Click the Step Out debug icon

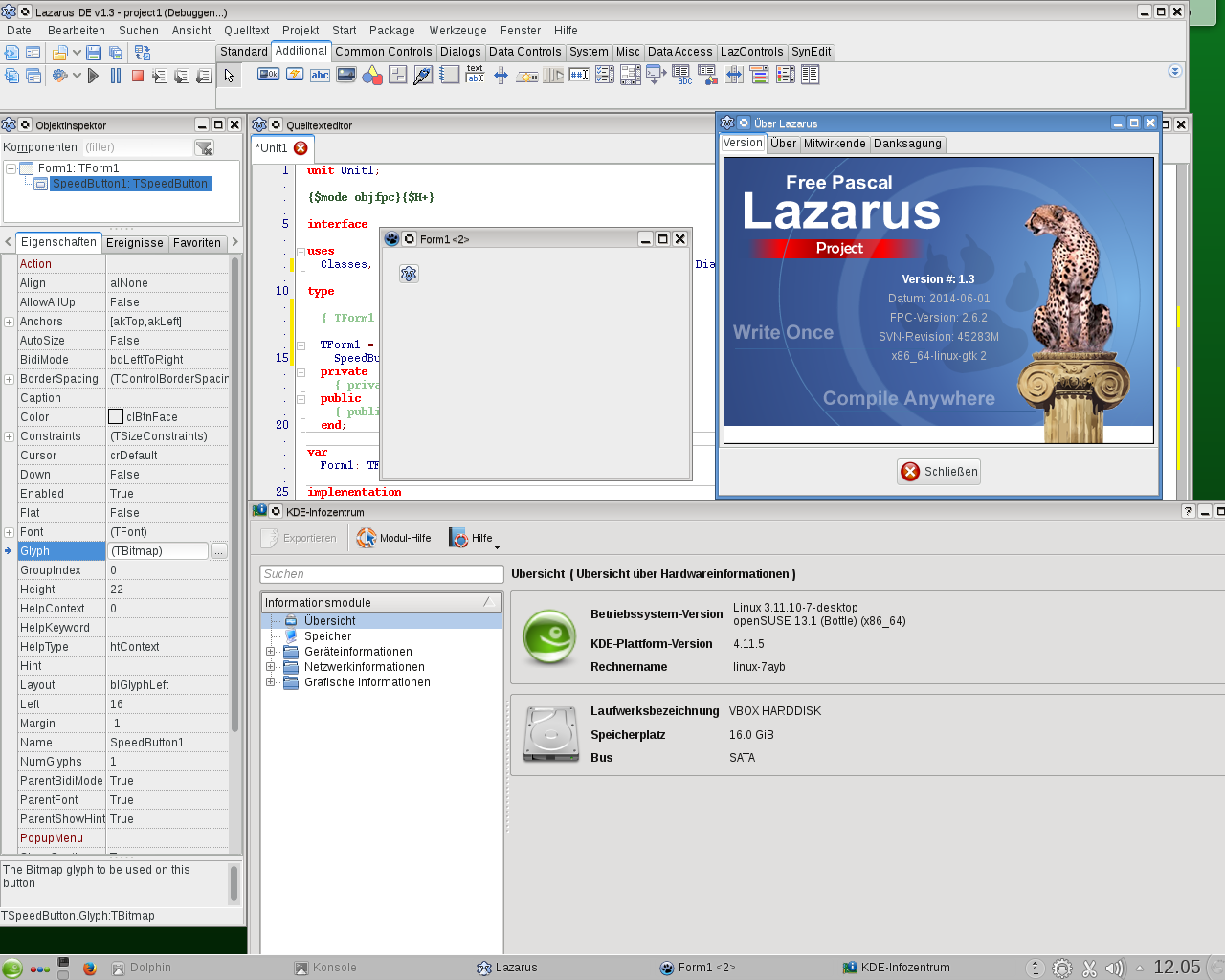[x=204, y=76]
